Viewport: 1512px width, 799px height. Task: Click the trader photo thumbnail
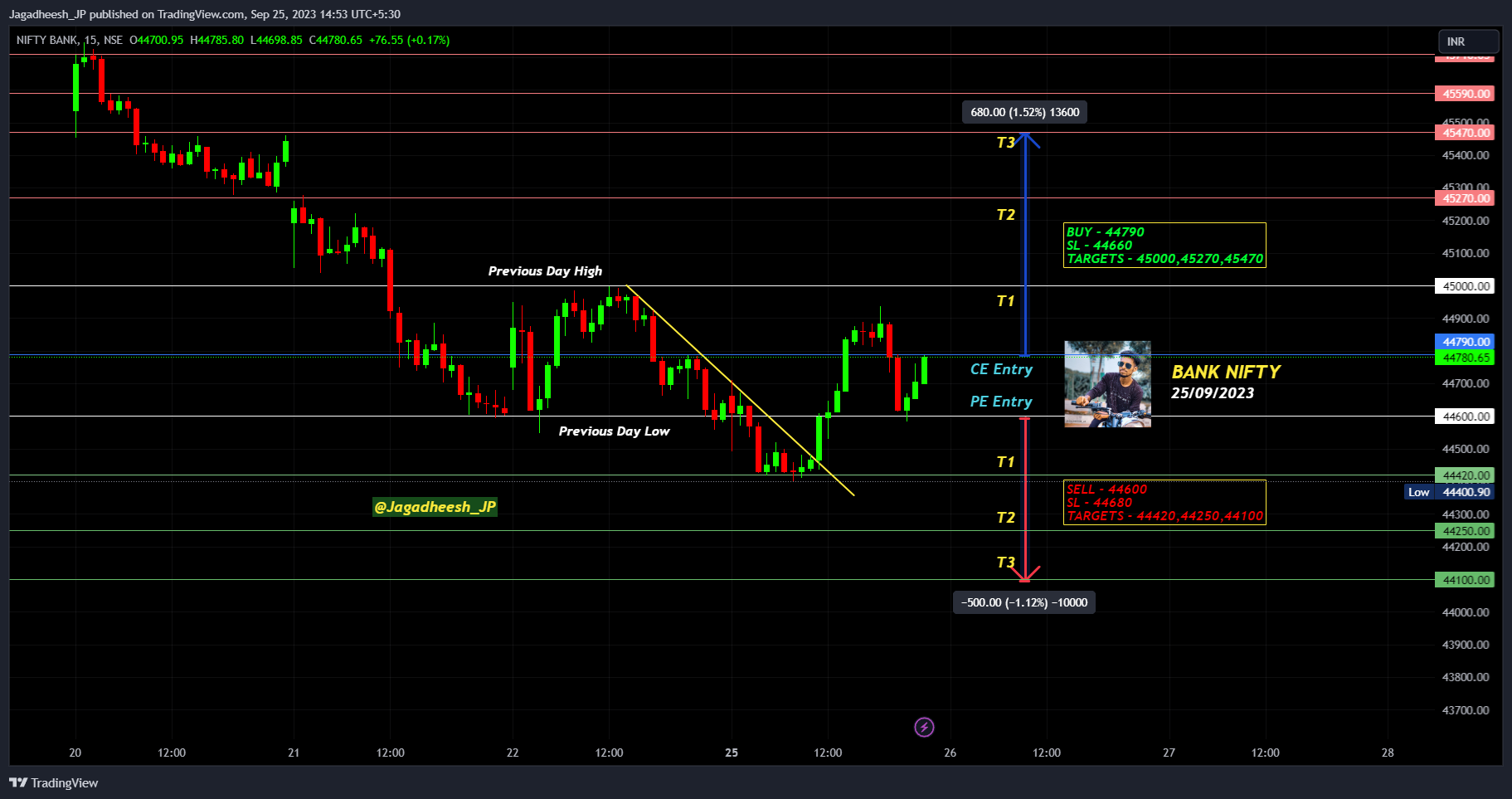1107,384
